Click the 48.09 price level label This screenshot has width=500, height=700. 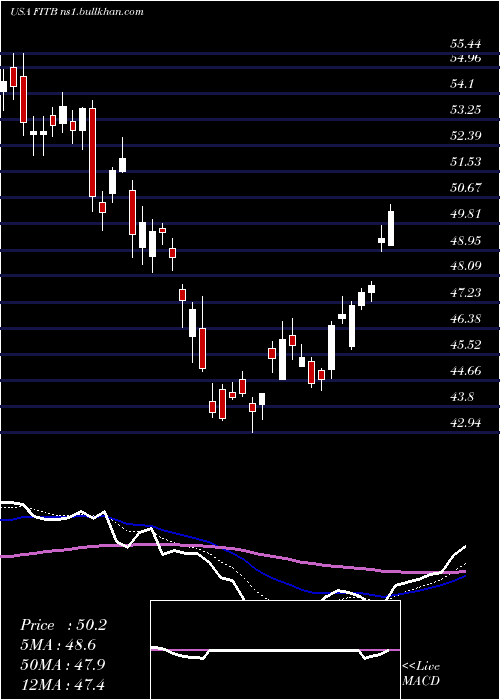tap(465, 266)
